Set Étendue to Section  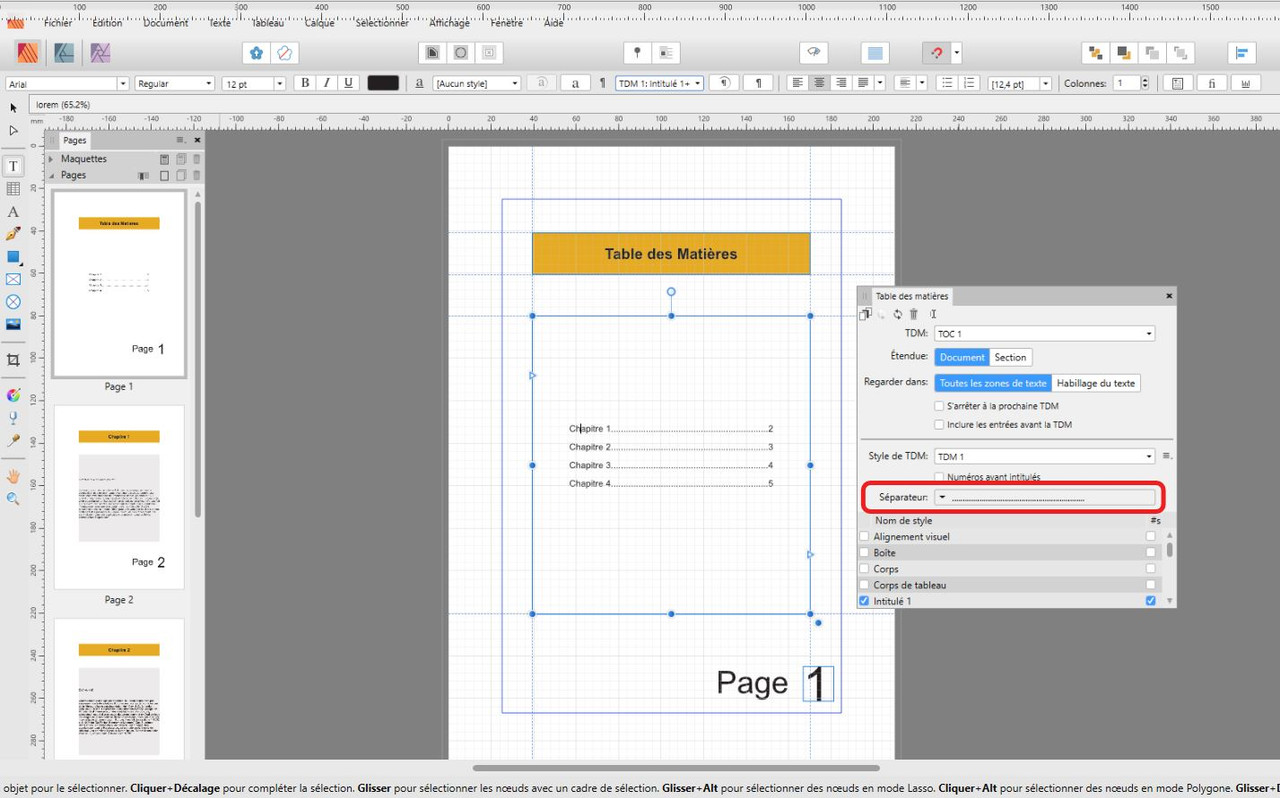click(1010, 357)
